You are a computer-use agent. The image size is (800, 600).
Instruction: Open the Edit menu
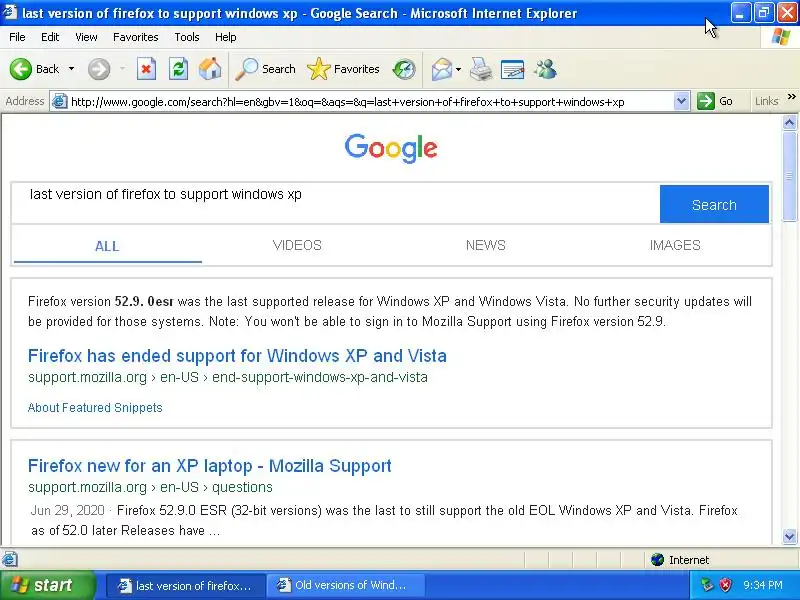coord(50,37)
